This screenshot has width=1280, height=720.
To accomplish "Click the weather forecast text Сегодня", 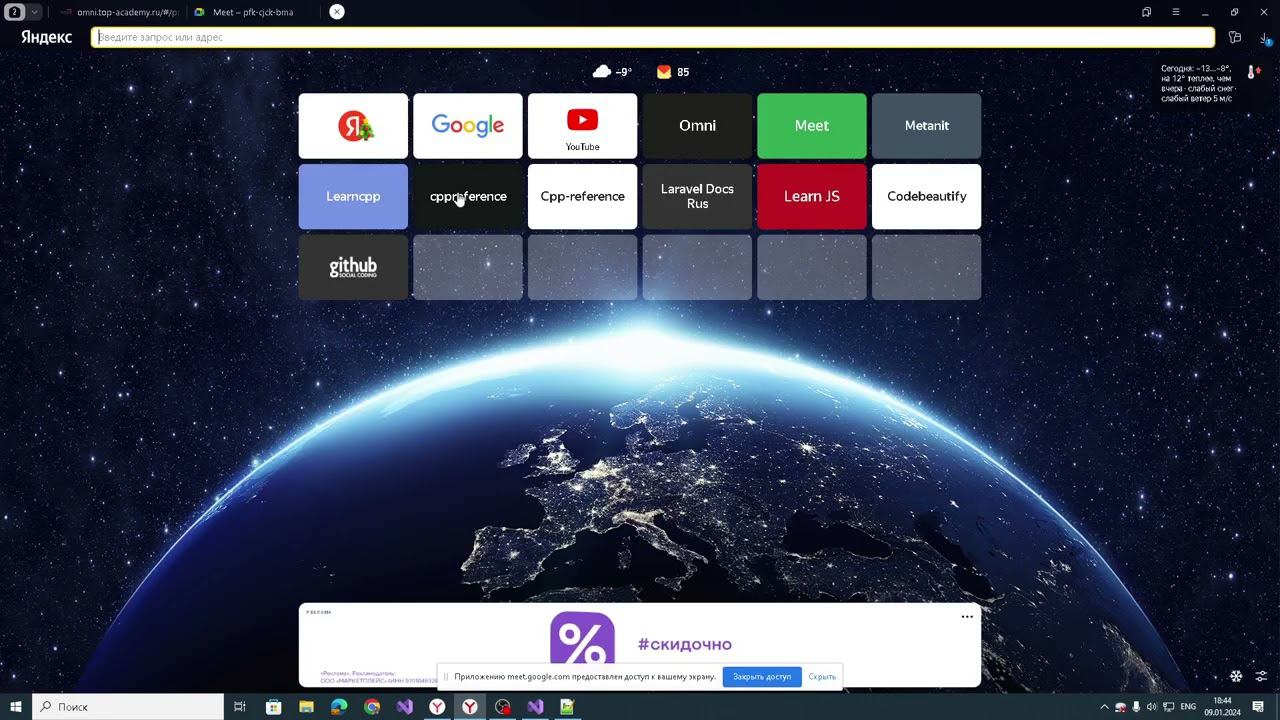I will (x=1197, y=84).
